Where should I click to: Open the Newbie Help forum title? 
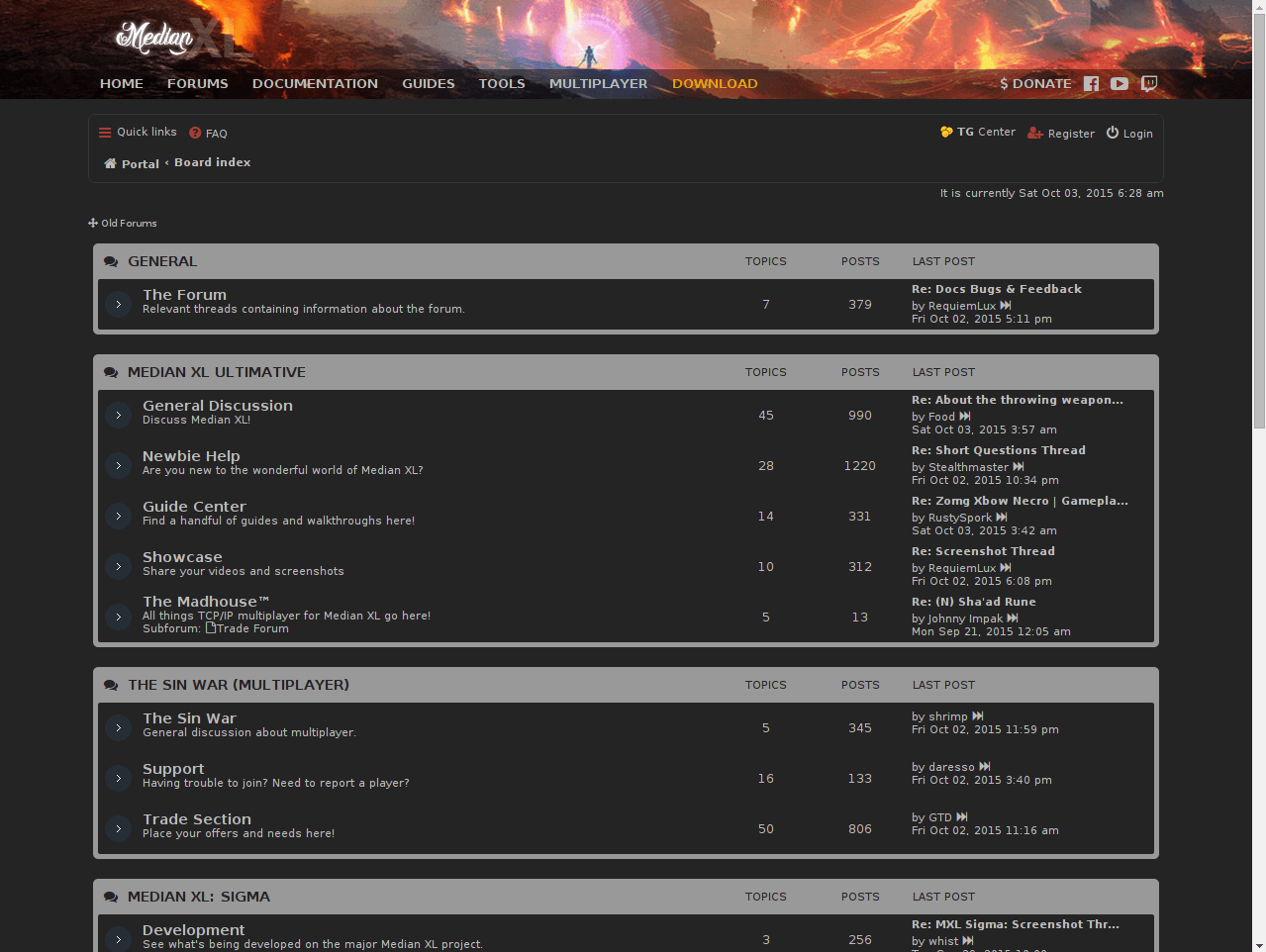pyautogui.click(x=191, y=456)
